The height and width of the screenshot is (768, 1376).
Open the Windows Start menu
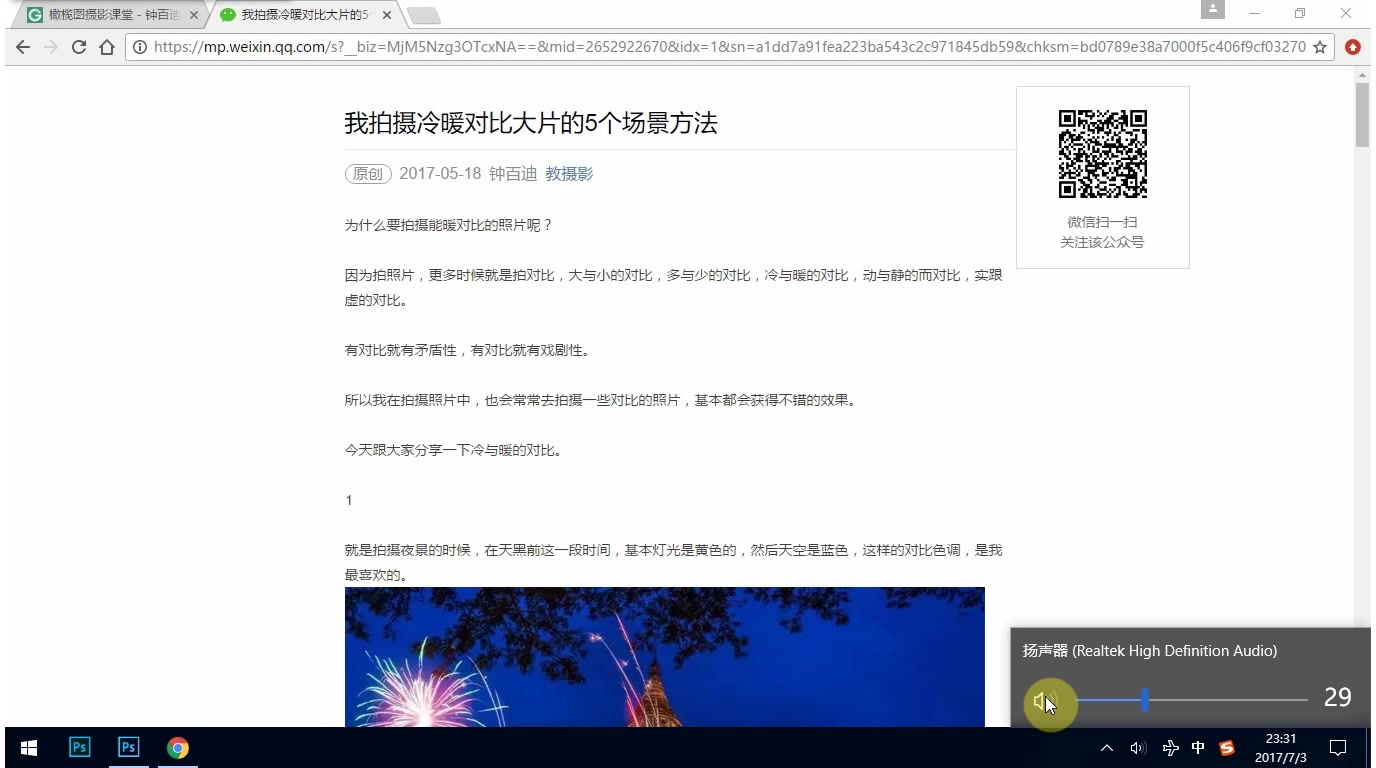(29, 748)
